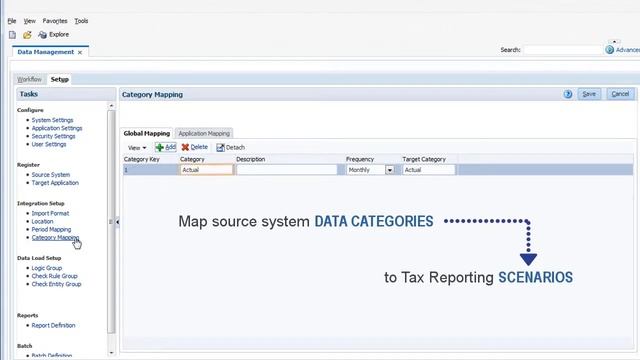Cancel the category mapping changes
The height and width of the screenshot is (360, 640).
point(620,94)
